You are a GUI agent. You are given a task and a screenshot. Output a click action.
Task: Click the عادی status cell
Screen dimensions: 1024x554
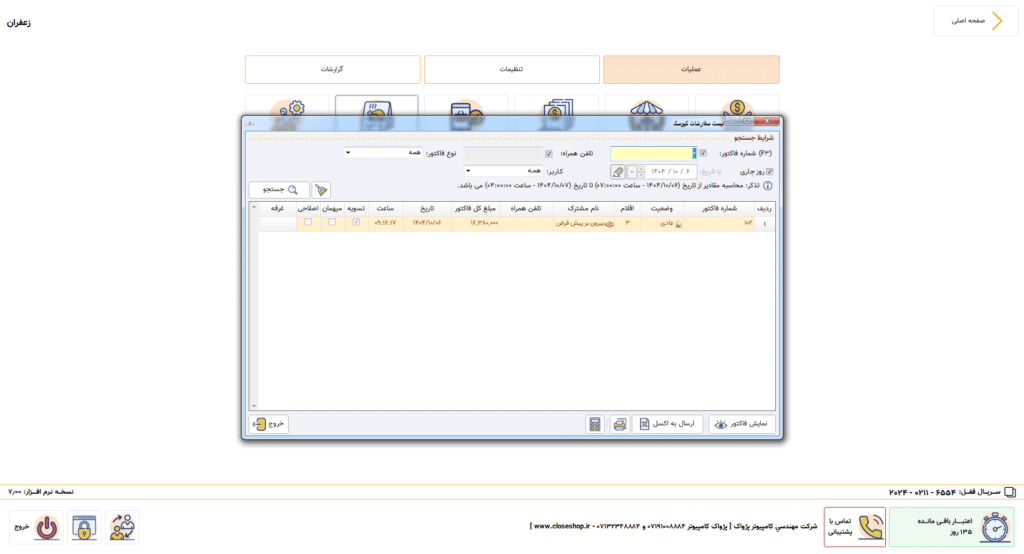click(x=662, y=223)
